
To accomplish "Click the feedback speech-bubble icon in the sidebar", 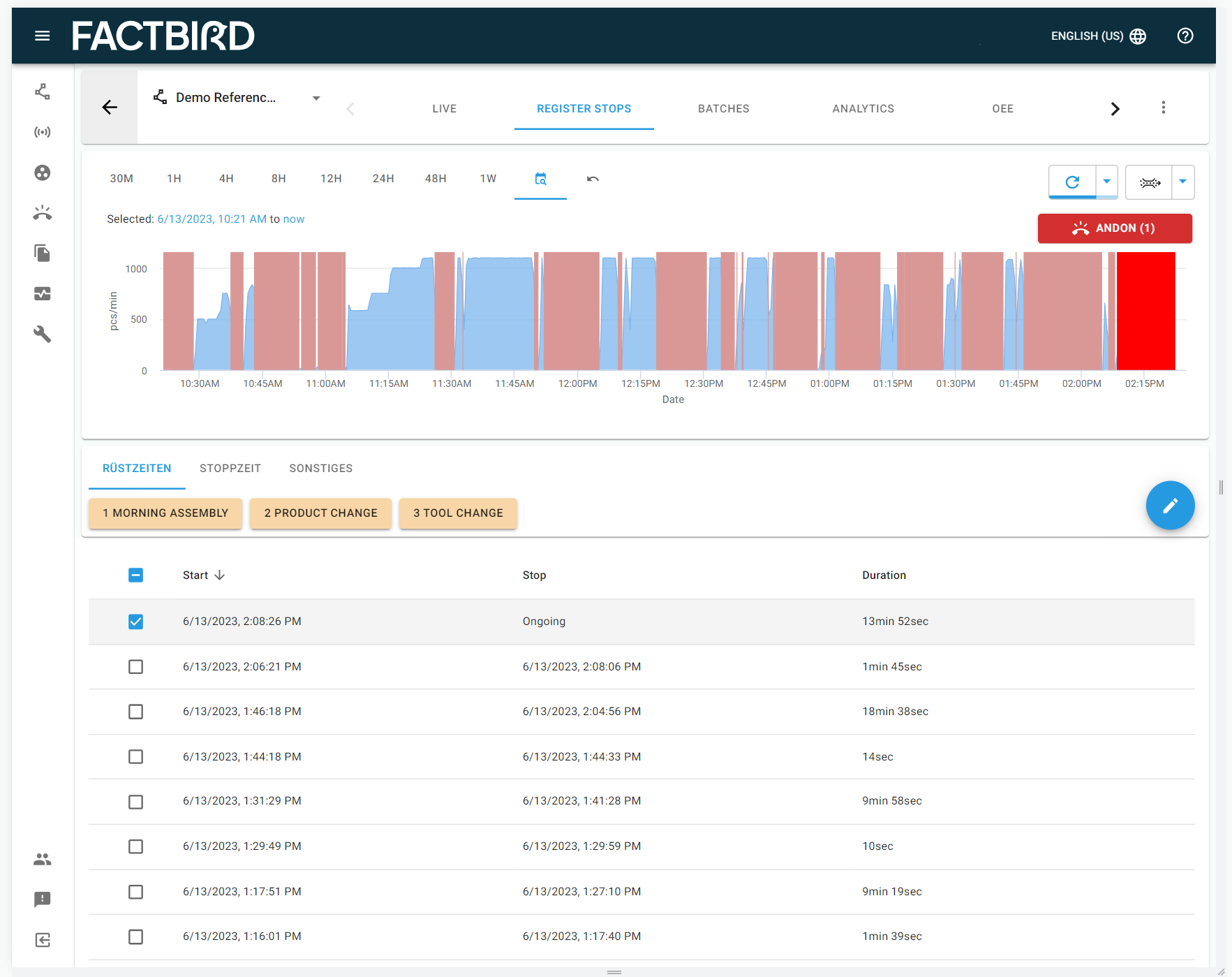I will coord(43,899).
